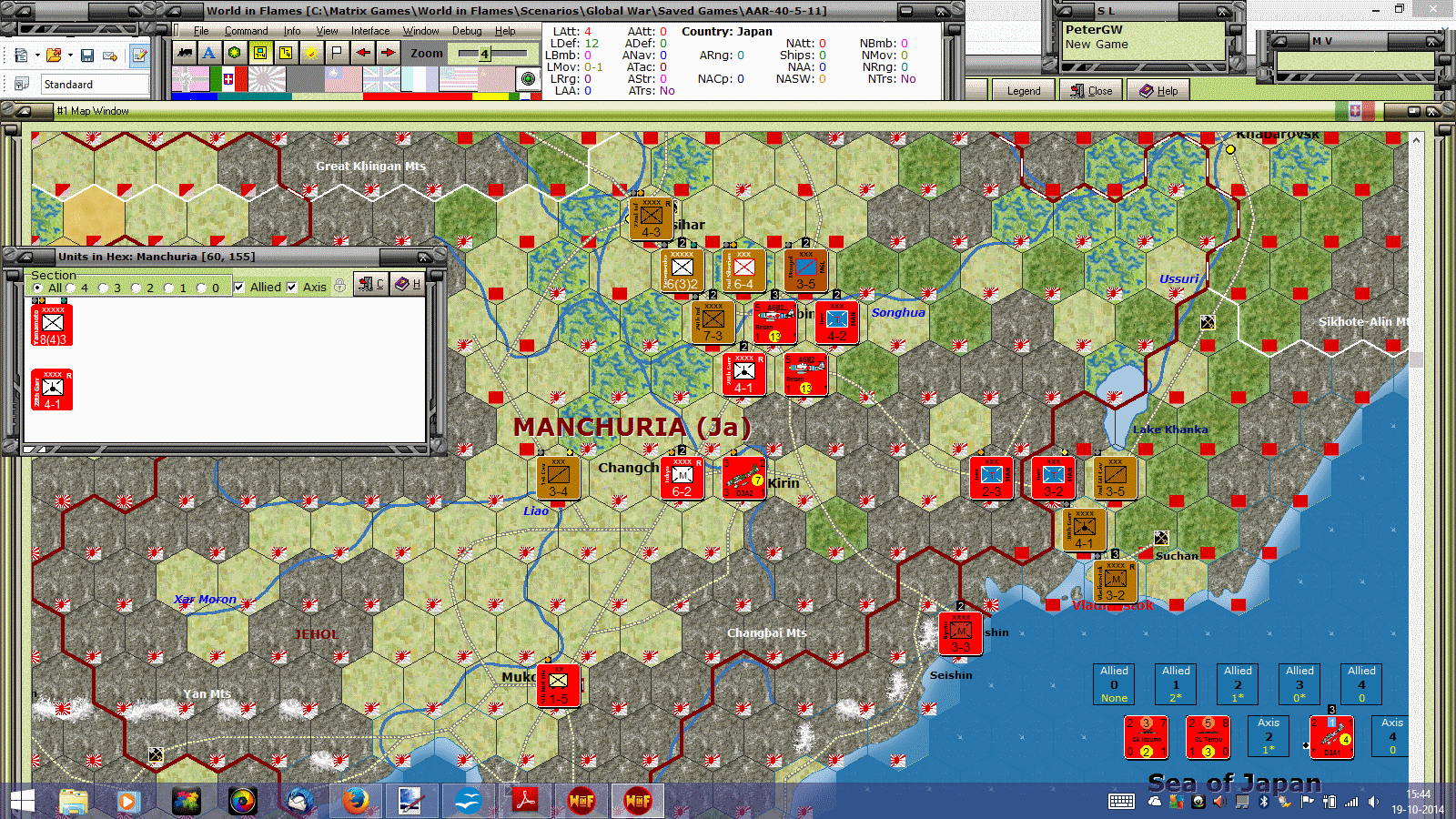Viewport: 1456px width, 819px height.
Task: Click the 'Axis 2' sea box section
Action: (1269, 736)
